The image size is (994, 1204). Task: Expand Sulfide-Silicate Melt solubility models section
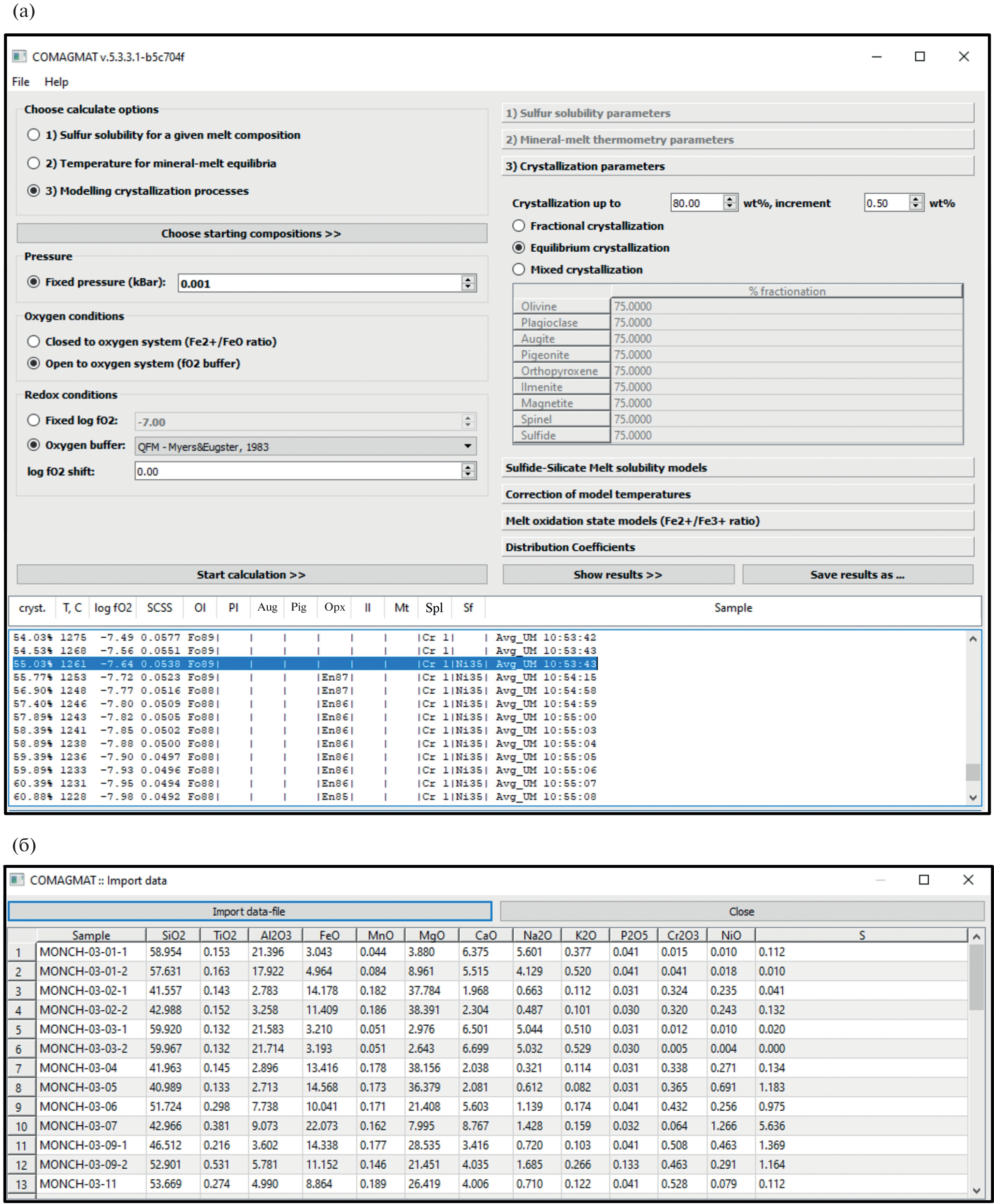[x=737, y=467]
